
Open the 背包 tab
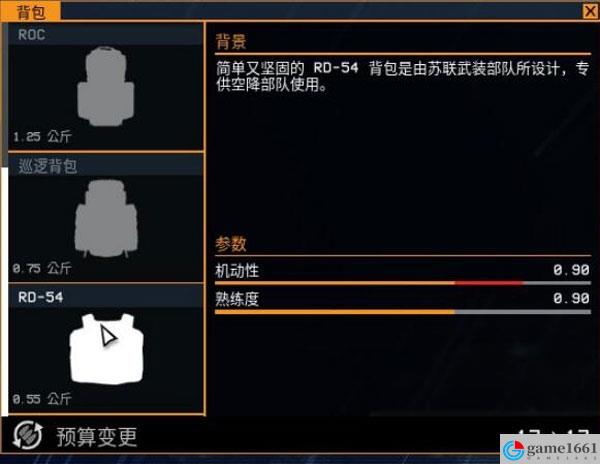[x=30, y=11]
